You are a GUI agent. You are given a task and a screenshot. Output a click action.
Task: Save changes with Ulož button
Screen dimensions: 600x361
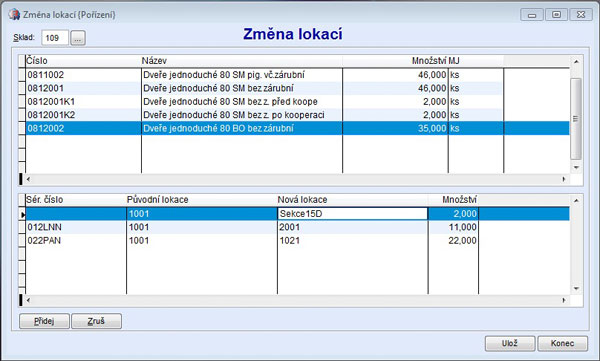(x=510, y=343)
